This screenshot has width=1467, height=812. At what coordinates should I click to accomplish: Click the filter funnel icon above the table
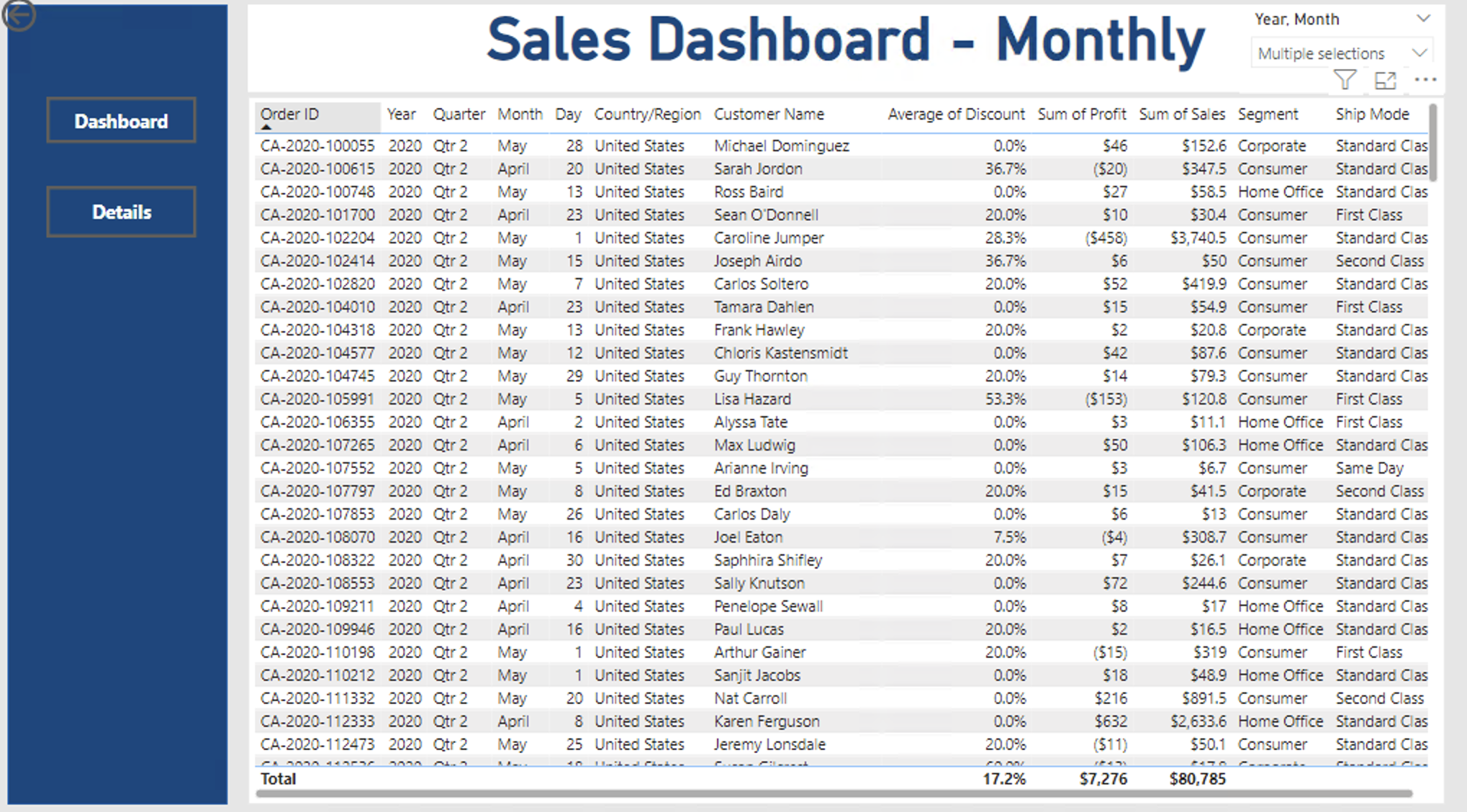click(x=1345, y=80)
